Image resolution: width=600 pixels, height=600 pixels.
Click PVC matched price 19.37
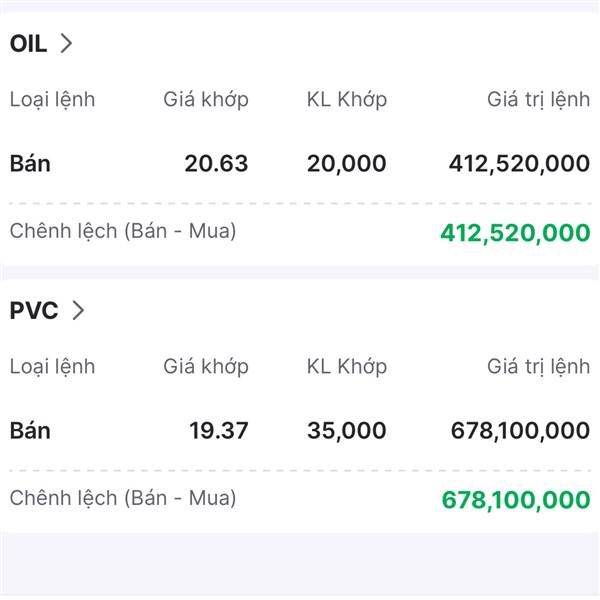point(218,431)
